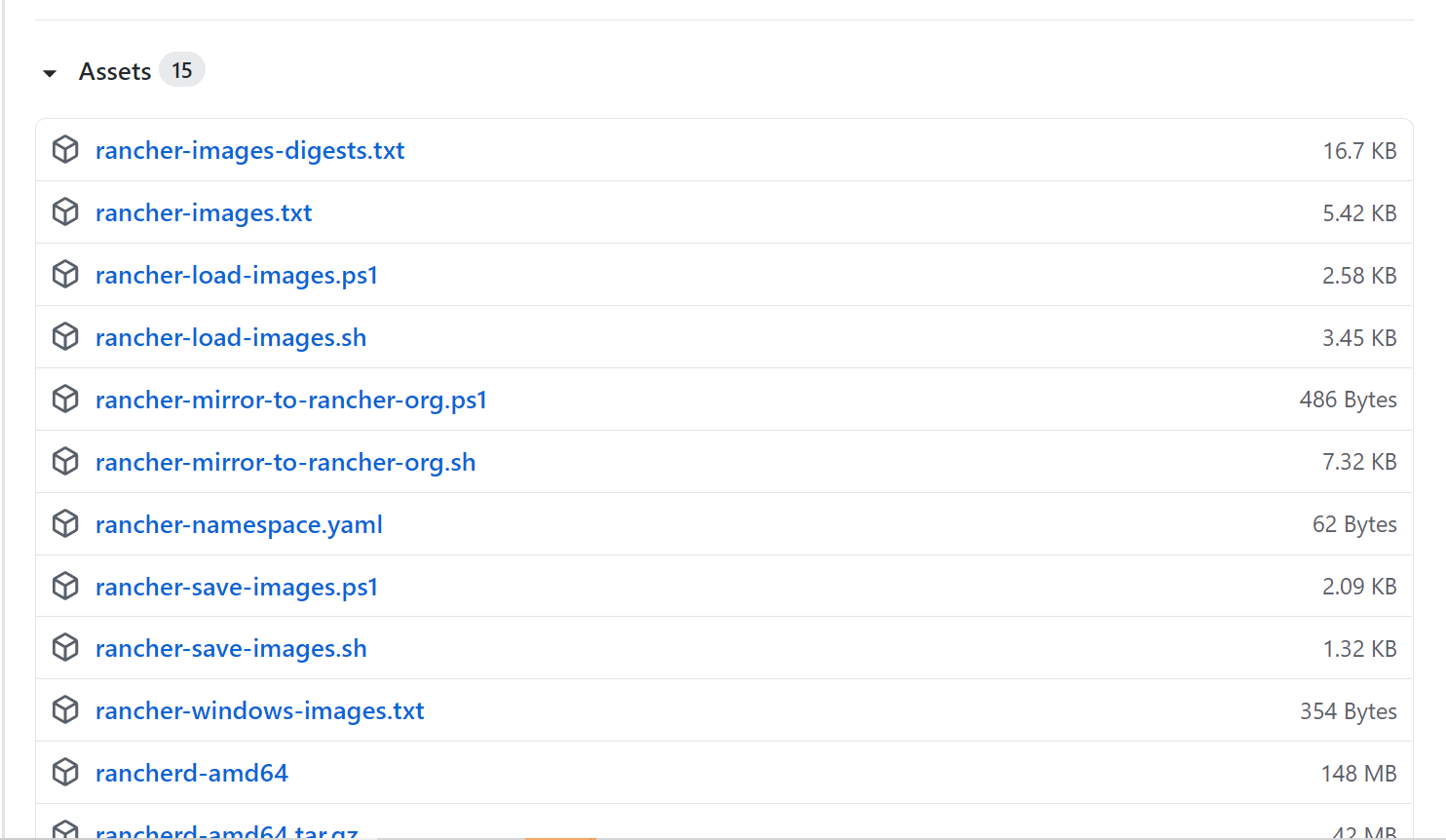Click the 7.32 KB size text

click(x=1359, y=462)
